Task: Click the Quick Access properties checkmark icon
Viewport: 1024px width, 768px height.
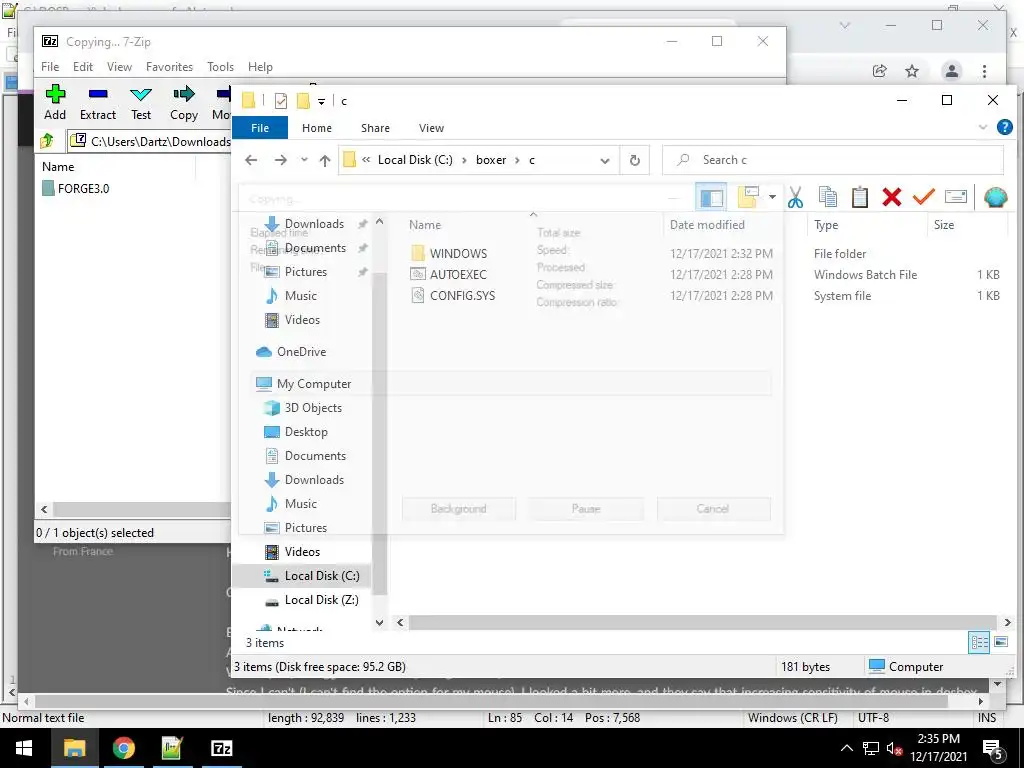Action: coord(281,101)
